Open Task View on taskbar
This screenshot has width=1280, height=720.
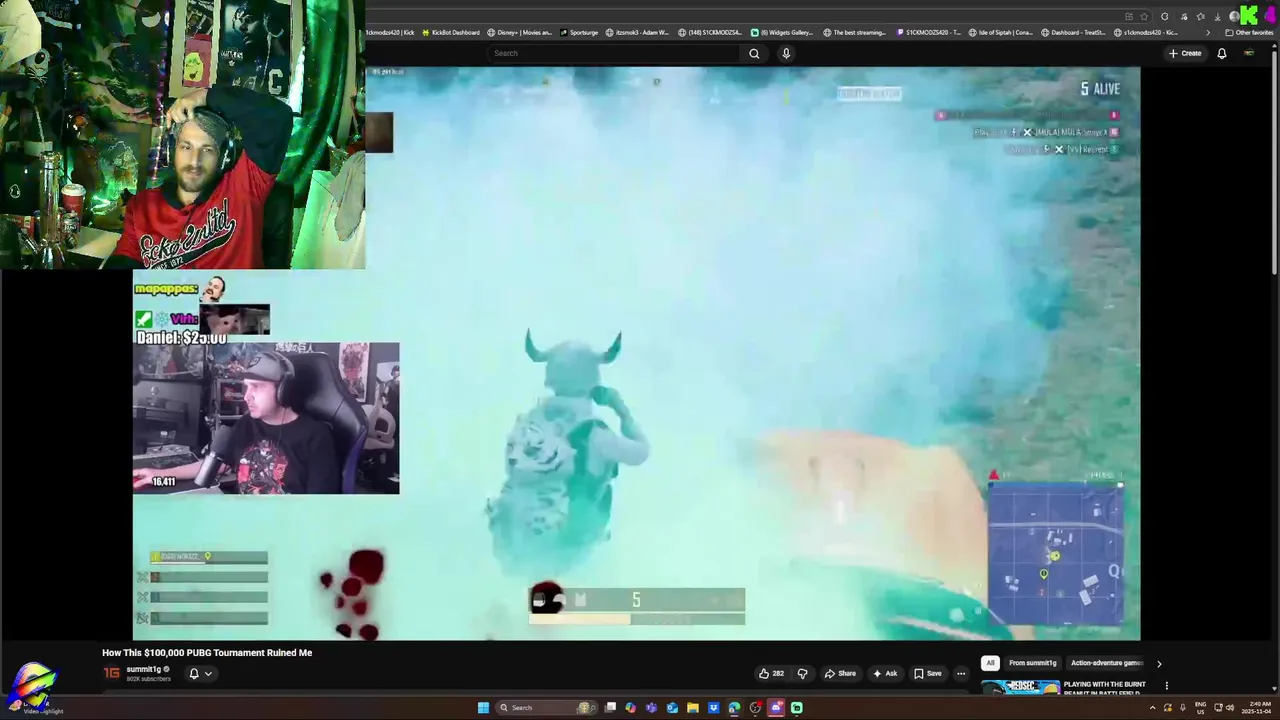tap(610, 708)
